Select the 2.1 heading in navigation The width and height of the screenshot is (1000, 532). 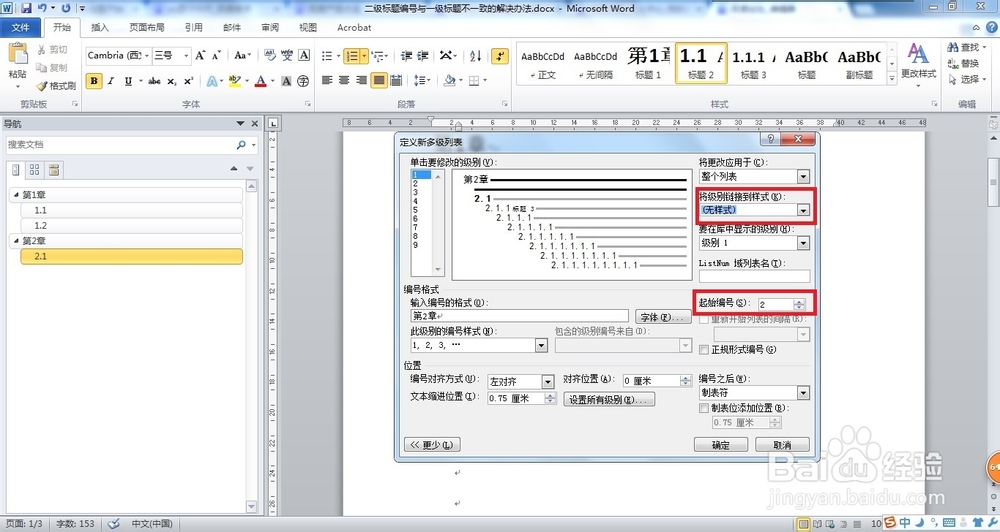131,256
